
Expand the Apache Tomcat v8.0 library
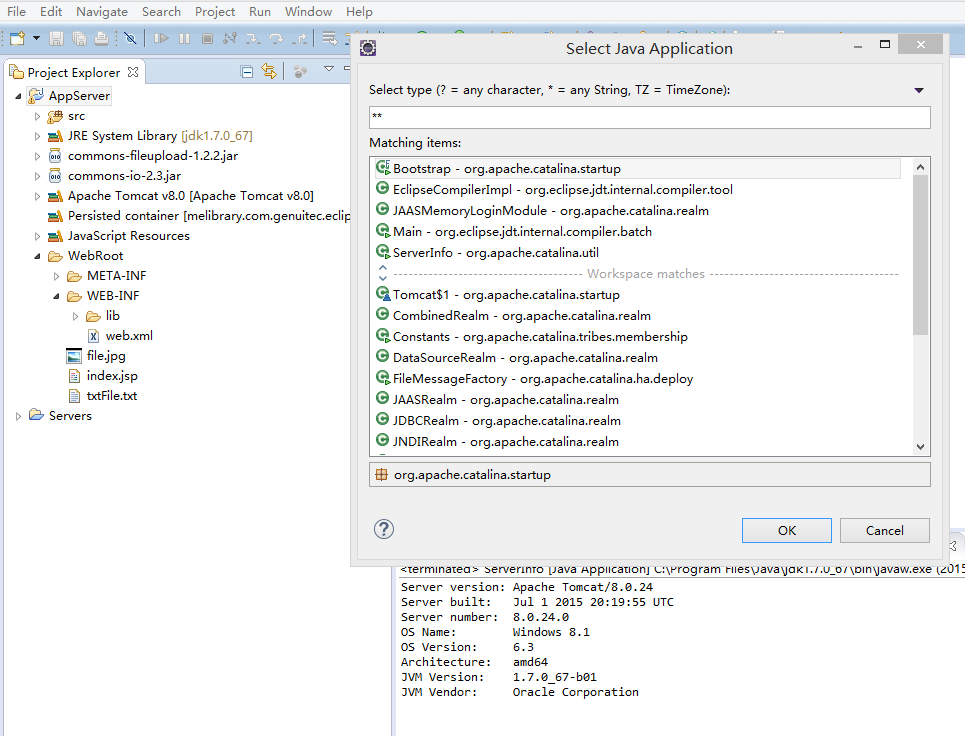[x=38, y=196]
